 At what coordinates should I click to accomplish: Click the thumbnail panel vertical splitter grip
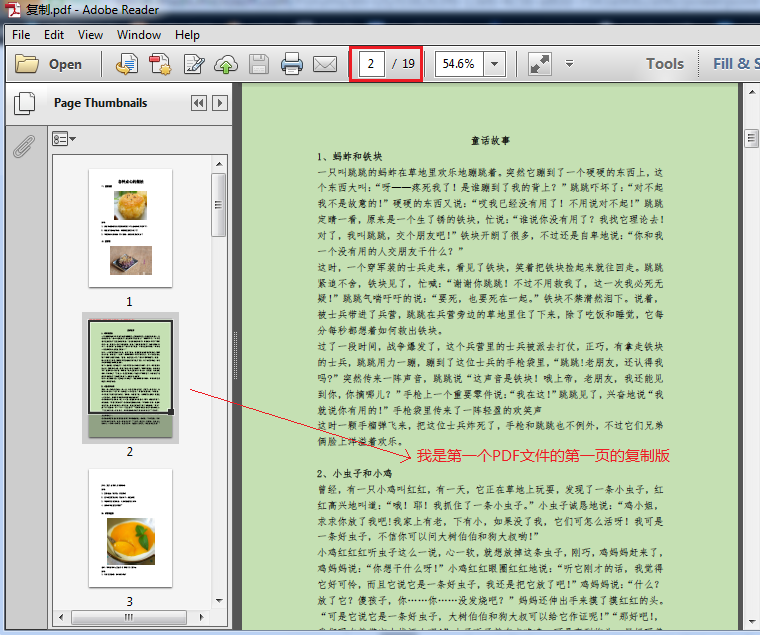click(236, 356)
